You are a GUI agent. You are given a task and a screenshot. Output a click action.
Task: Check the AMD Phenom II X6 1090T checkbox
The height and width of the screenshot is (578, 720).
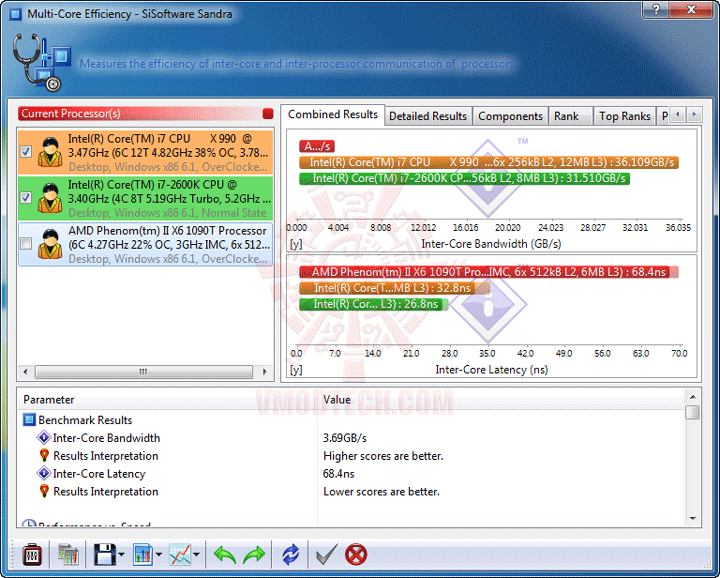coord(26,243)
